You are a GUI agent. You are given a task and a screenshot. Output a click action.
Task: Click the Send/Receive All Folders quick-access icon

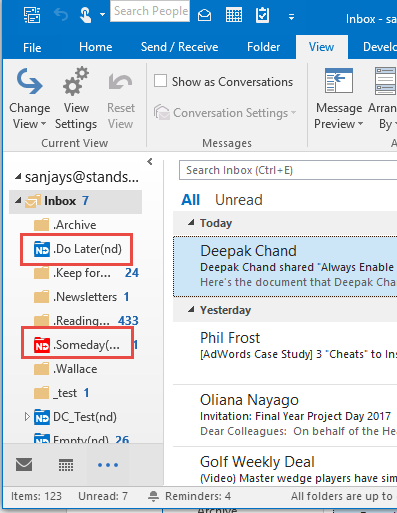[32, 15]
